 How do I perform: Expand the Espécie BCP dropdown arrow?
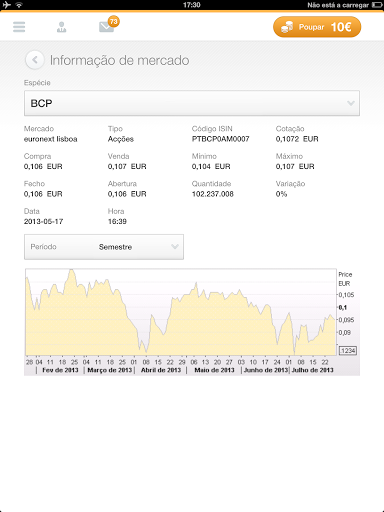pos(351,103)
